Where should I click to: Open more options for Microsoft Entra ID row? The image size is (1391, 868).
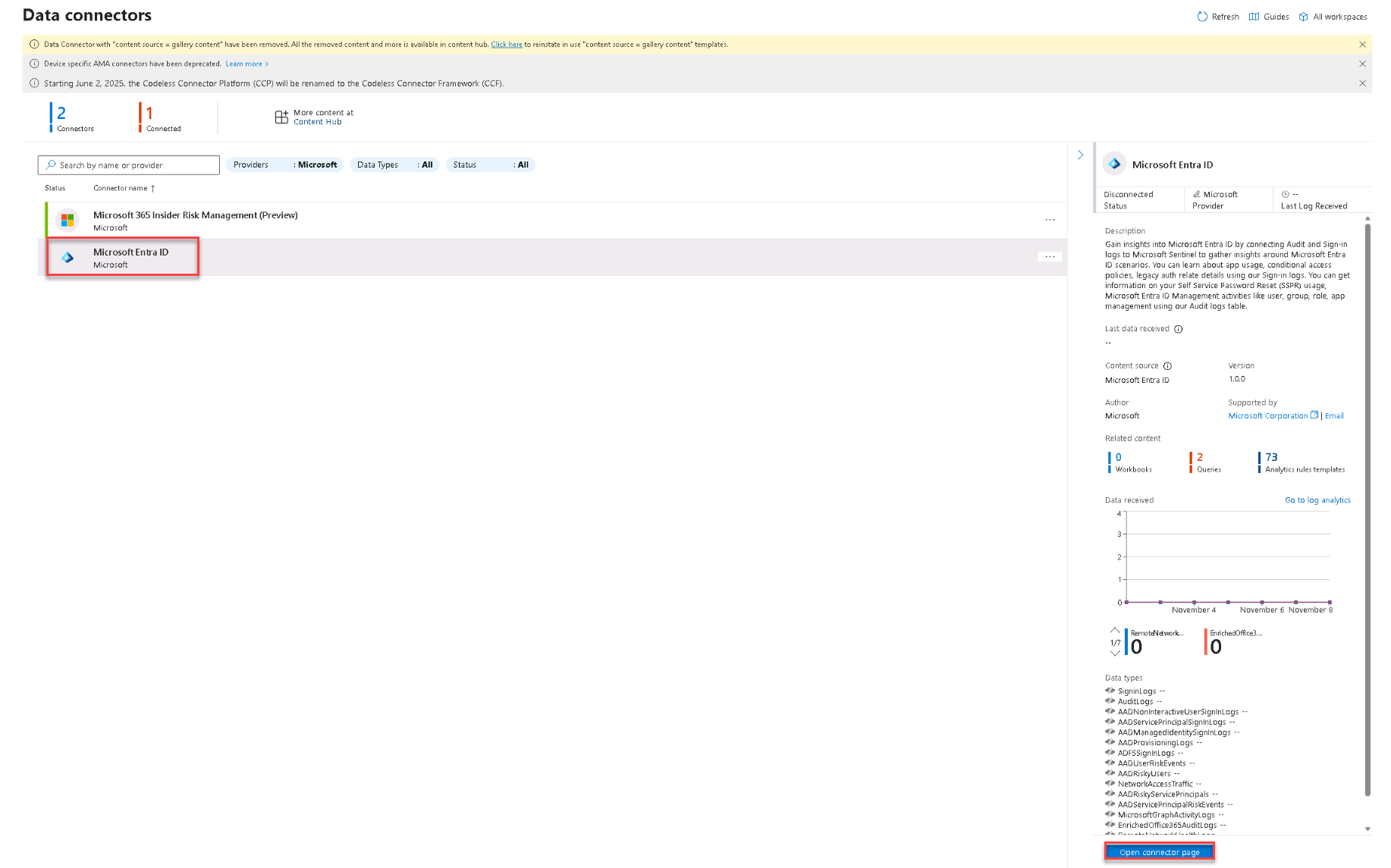[1050, 257]
